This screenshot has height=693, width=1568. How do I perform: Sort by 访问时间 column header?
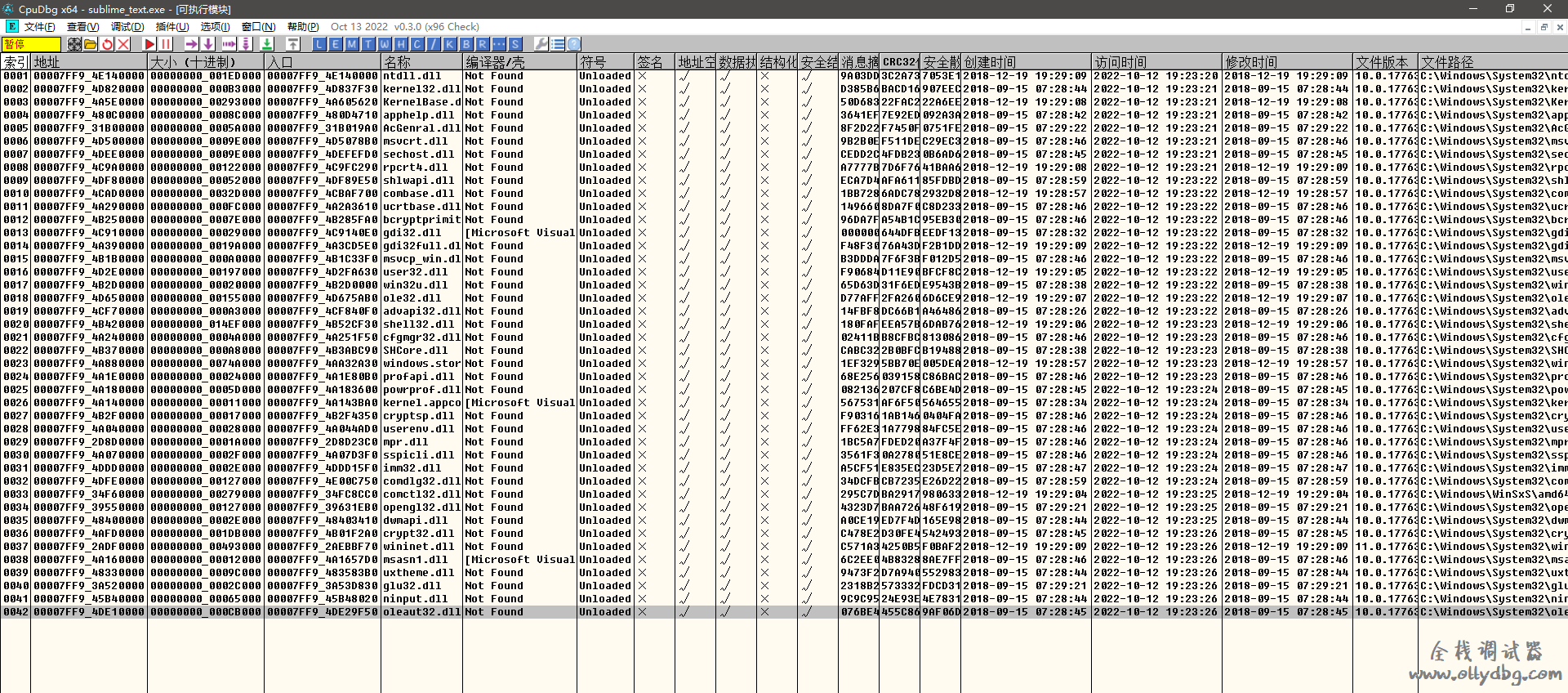(x=1158, y=62)
